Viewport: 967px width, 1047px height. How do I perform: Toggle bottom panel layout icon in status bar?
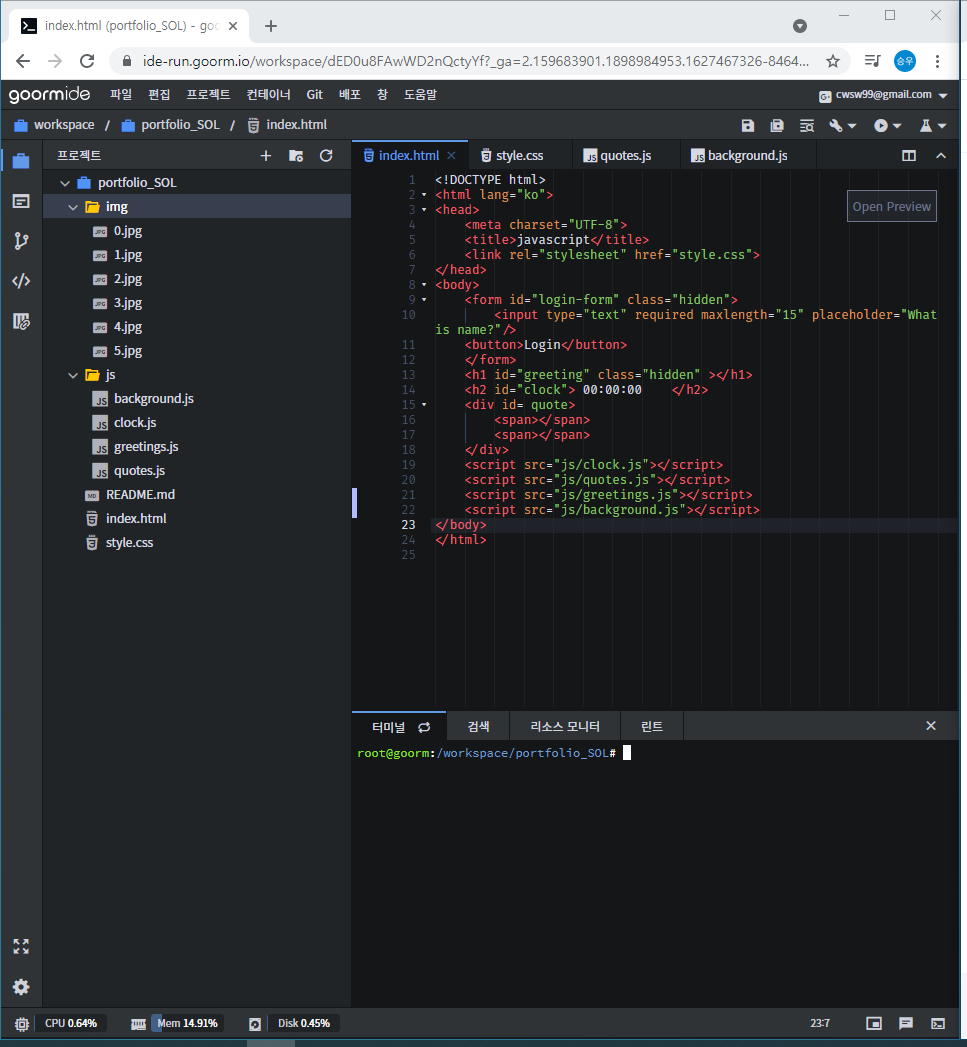pos(874,1023)
